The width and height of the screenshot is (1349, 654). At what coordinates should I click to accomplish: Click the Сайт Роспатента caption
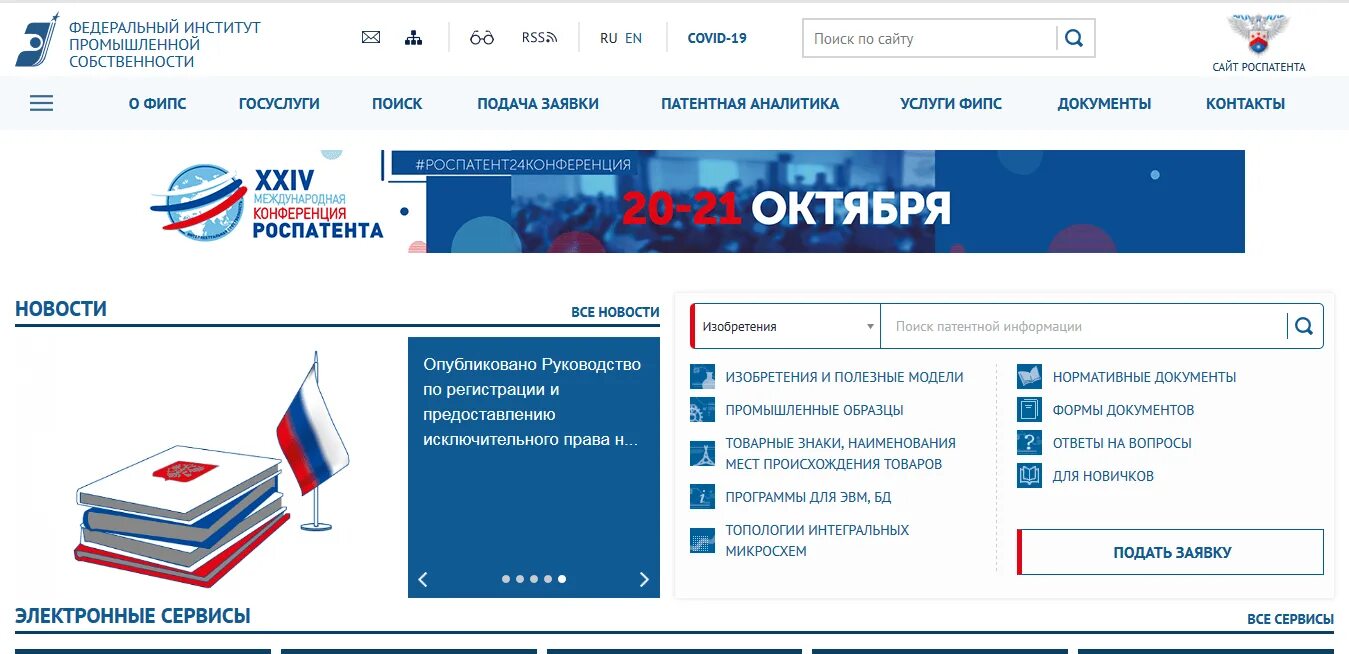tap(1259, 67)
